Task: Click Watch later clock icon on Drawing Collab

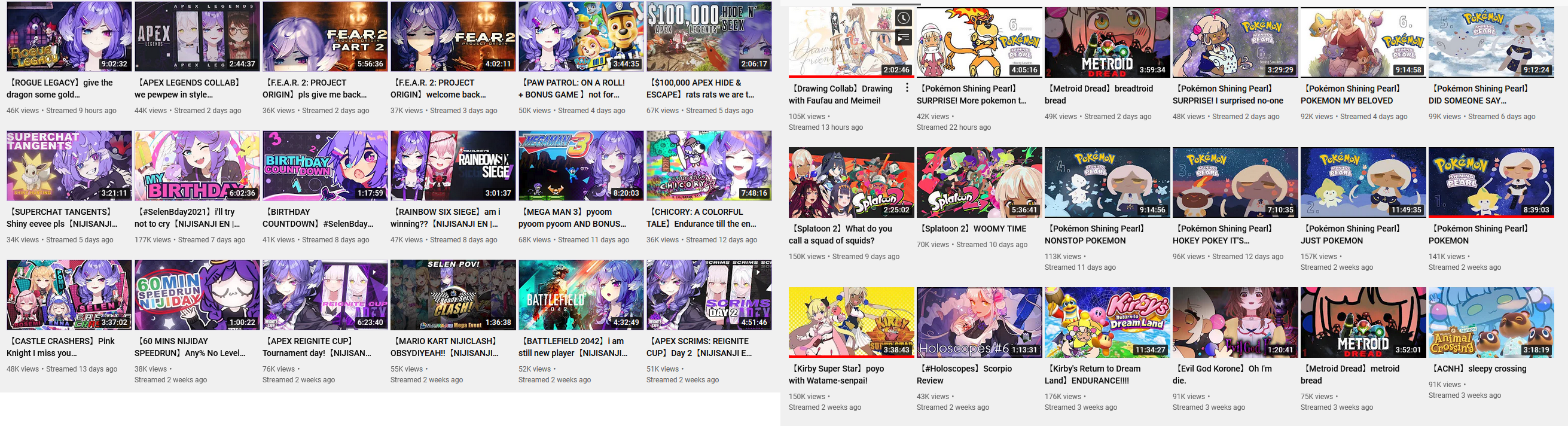Action: pos(903,19)
